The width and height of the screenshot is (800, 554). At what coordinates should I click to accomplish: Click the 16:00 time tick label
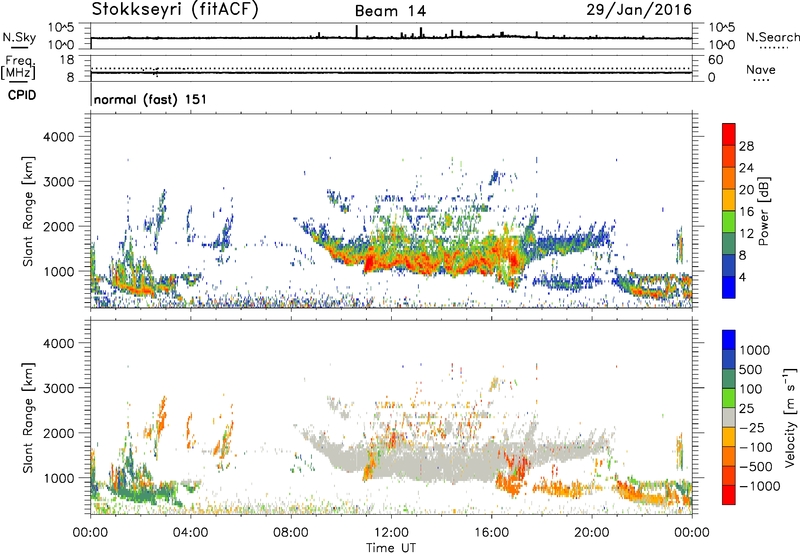[x=491, y=533]
